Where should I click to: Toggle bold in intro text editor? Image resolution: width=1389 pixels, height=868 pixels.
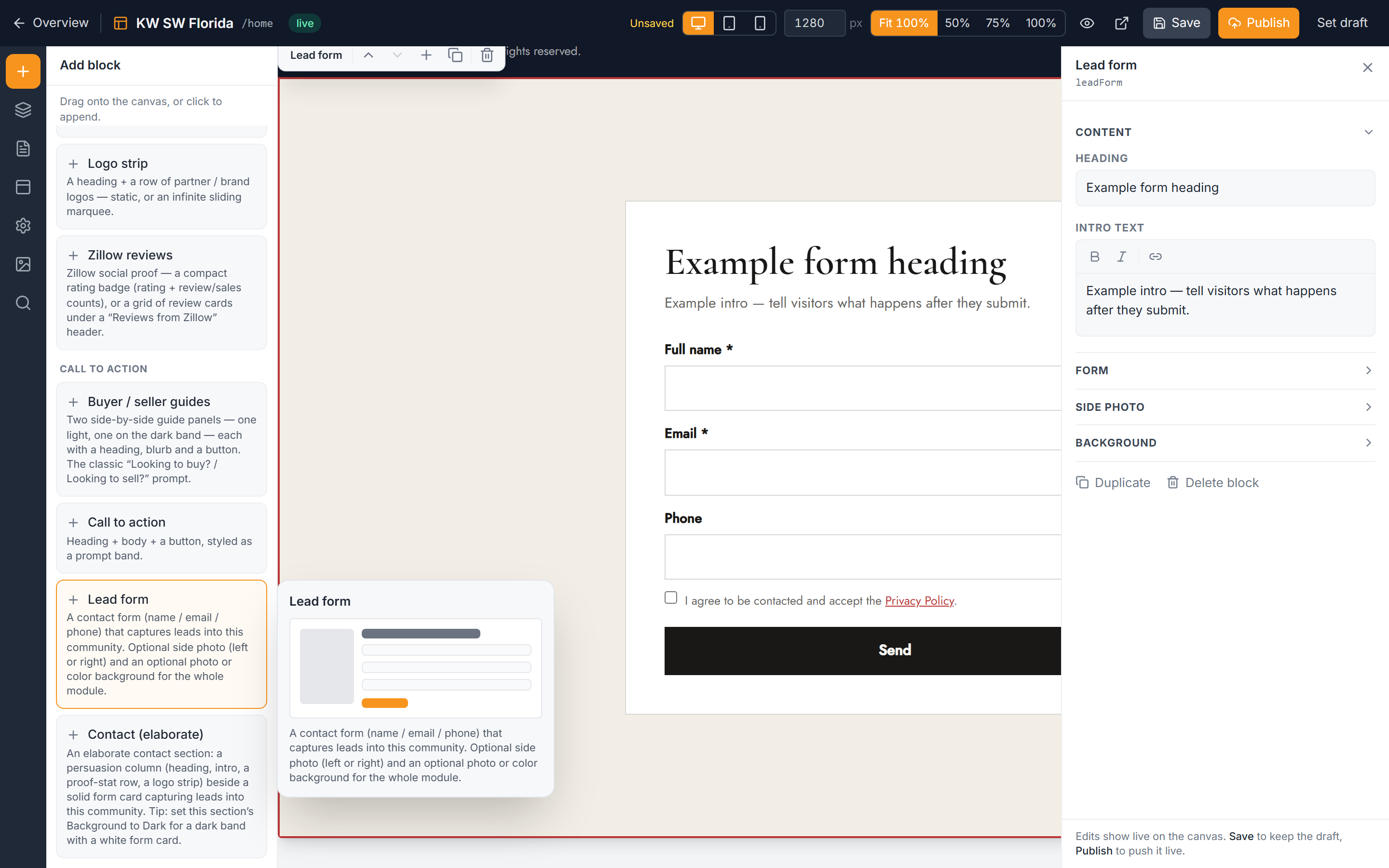click(x=1094, y=257)
